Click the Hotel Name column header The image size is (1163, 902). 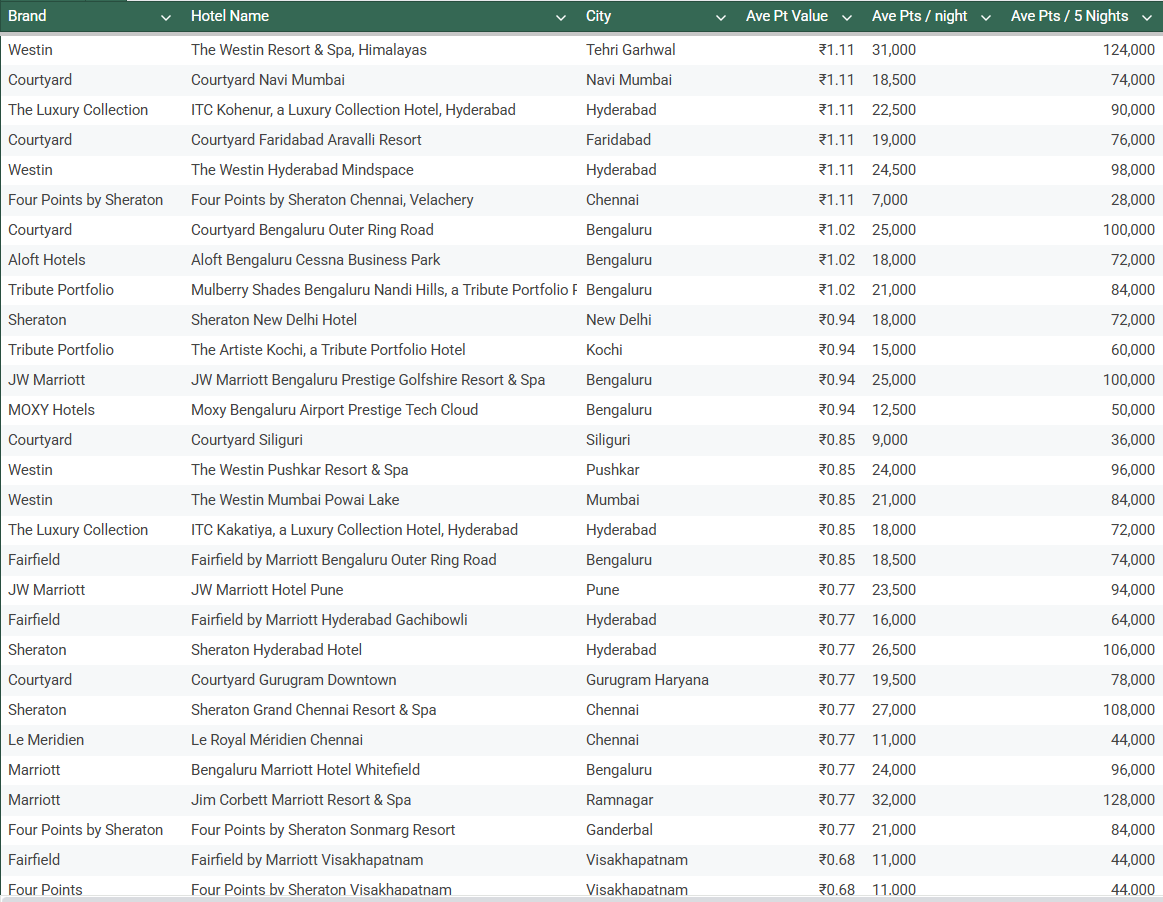pos(230,16)
